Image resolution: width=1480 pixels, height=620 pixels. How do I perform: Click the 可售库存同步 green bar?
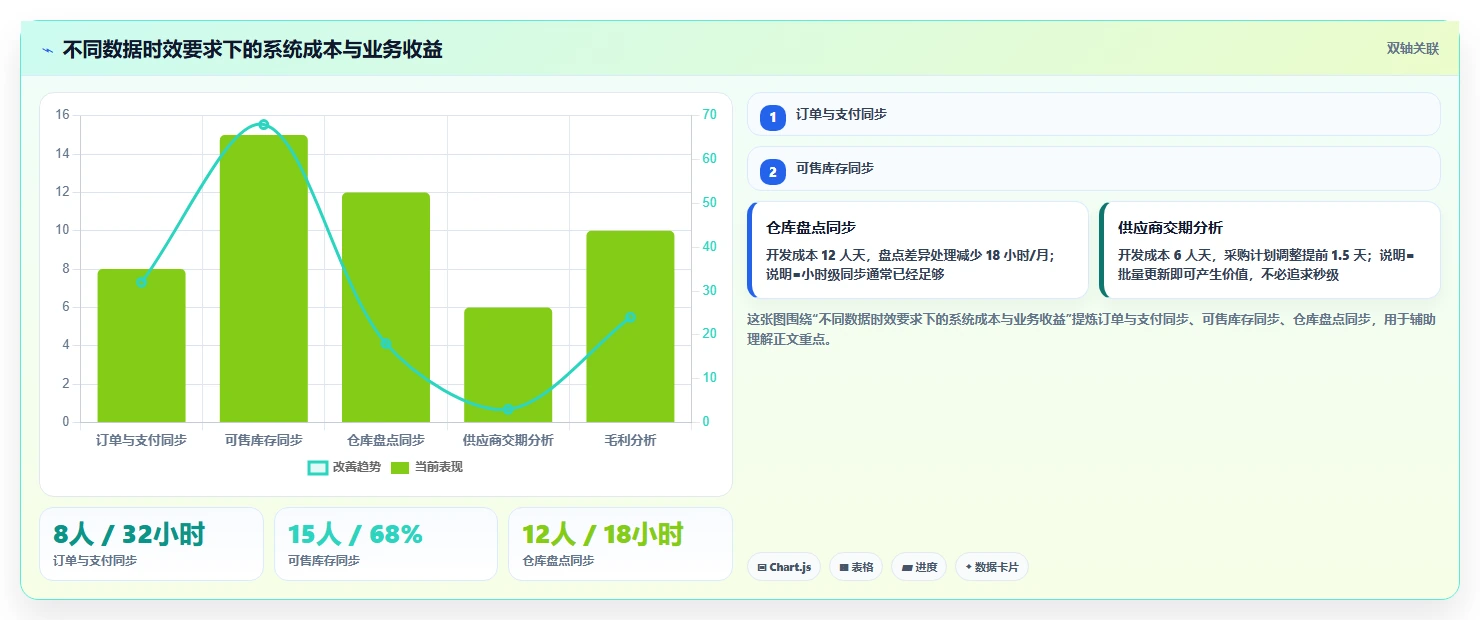click(x=264, y=278)
